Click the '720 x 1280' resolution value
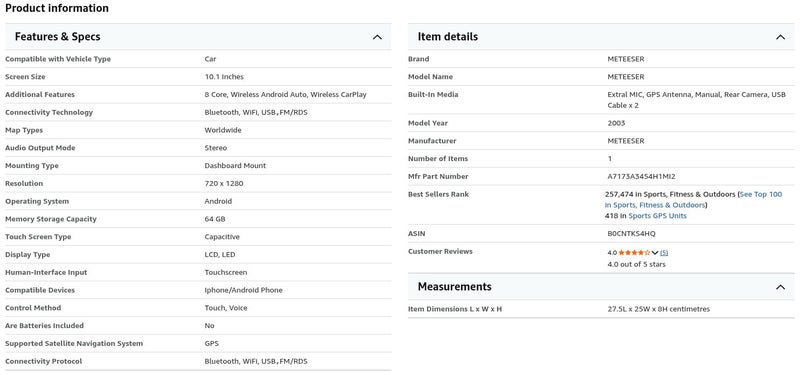 [224, 184]
